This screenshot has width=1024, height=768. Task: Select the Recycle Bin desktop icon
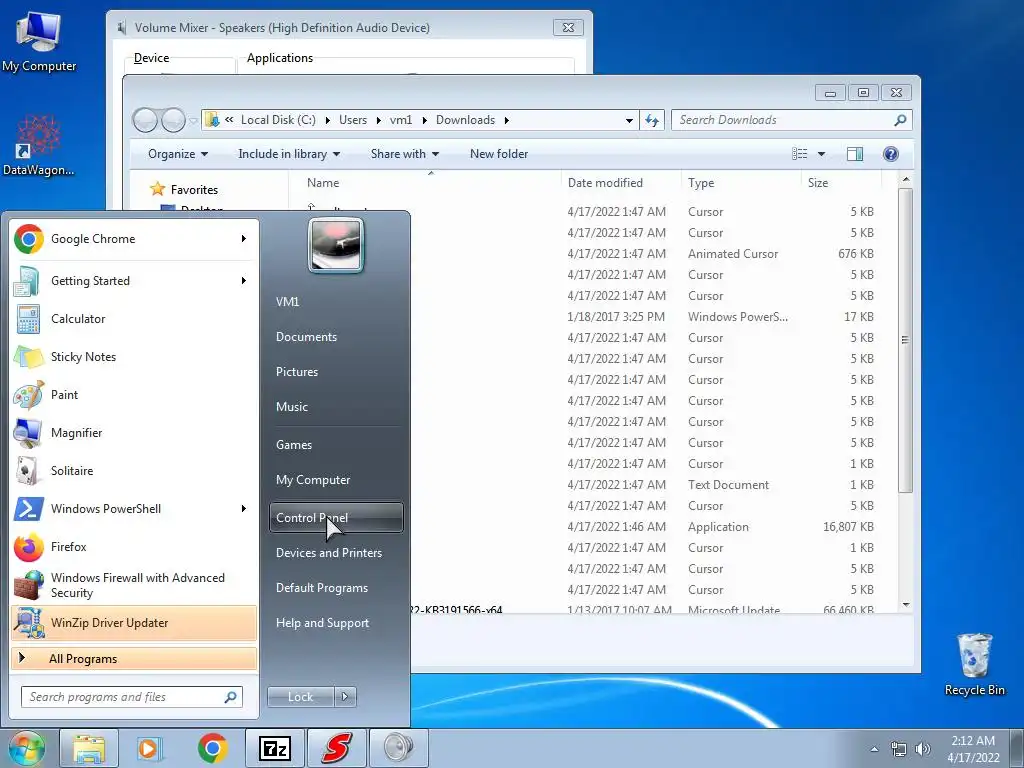[x=974, y=665]
